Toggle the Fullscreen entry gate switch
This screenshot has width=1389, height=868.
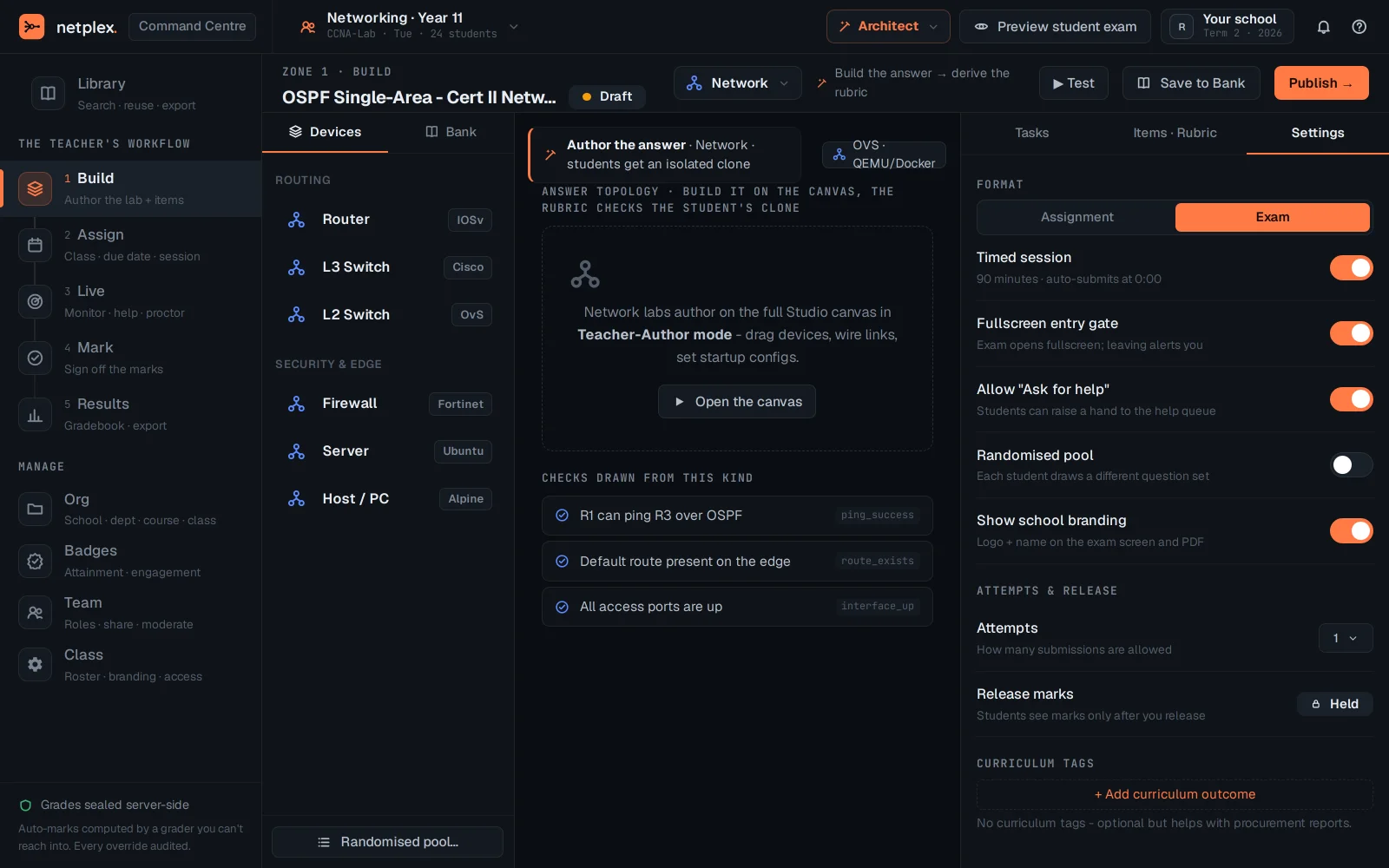[1351, 333]
